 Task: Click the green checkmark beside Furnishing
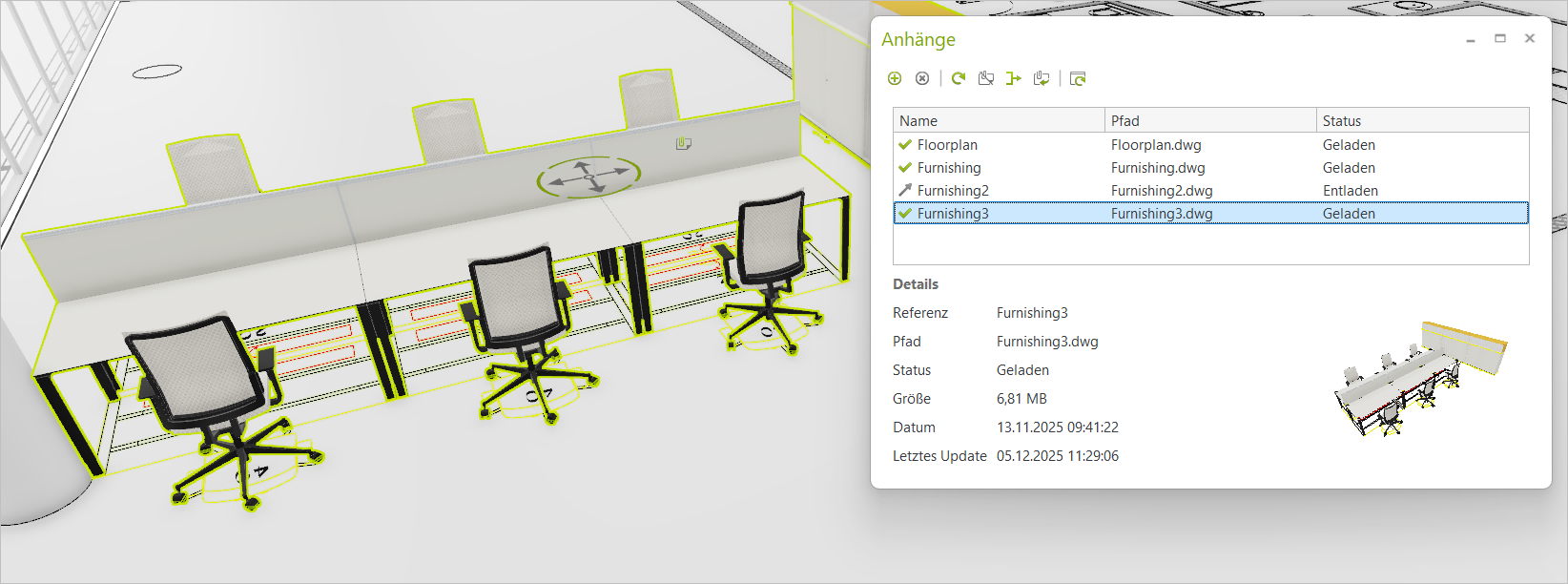click(905, 168)
